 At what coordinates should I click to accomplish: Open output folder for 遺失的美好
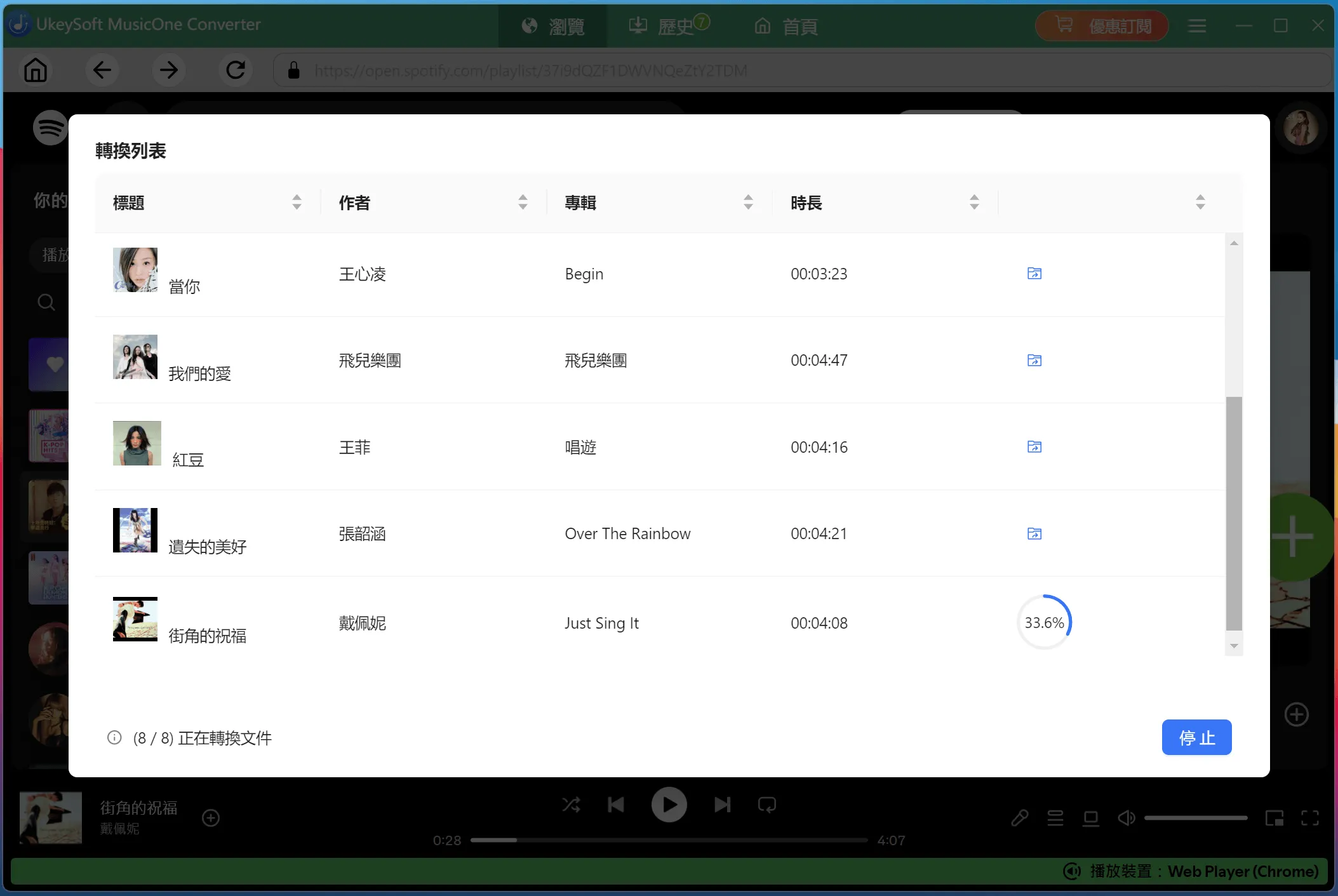point(1034,533)
